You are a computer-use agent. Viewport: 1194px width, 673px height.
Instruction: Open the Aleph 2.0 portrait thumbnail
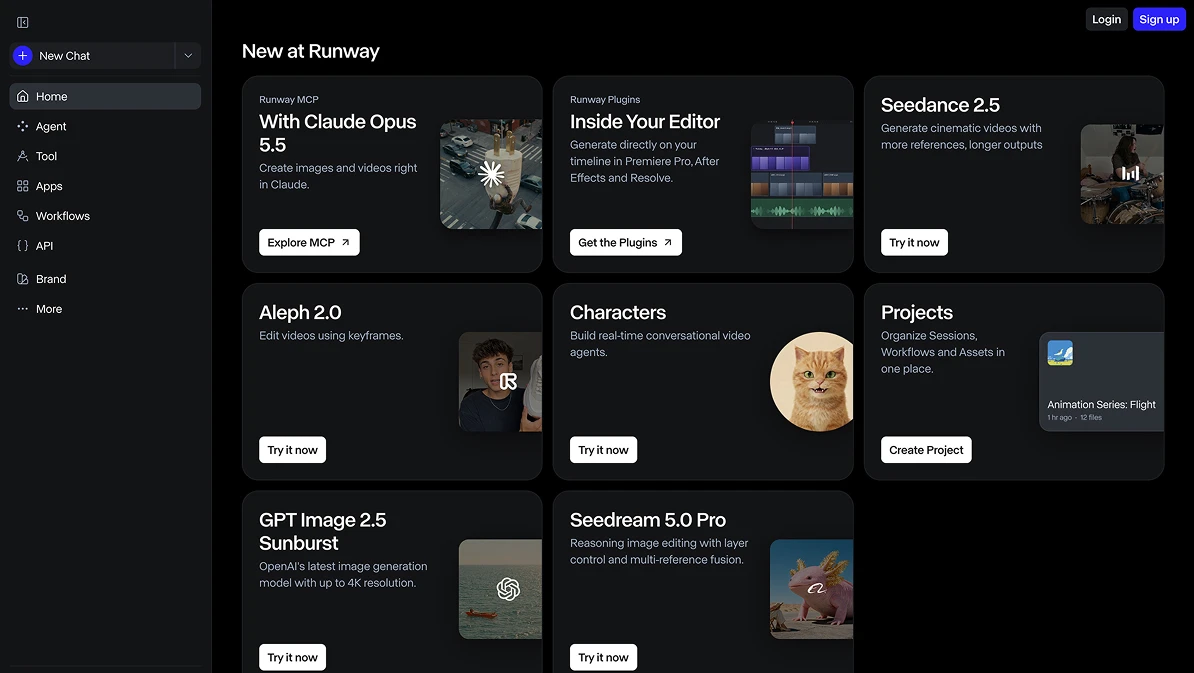coord(500,381)
